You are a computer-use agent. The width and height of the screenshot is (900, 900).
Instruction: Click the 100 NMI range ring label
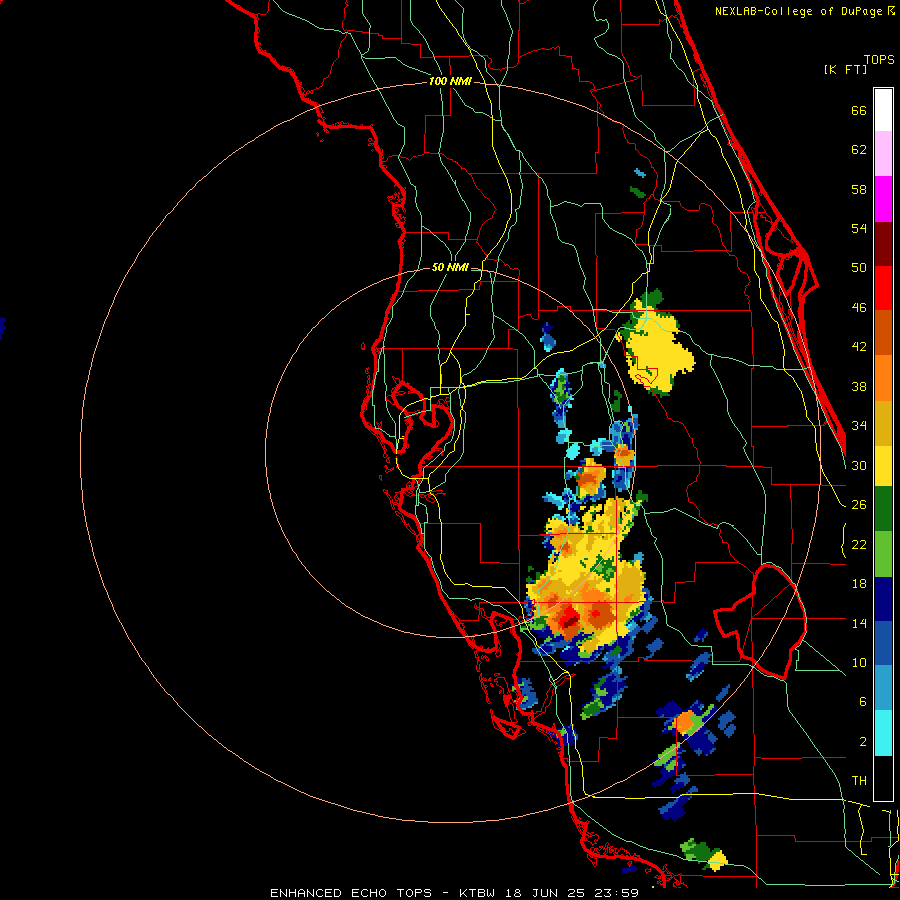pyautogui.click(x=450, y=82)
